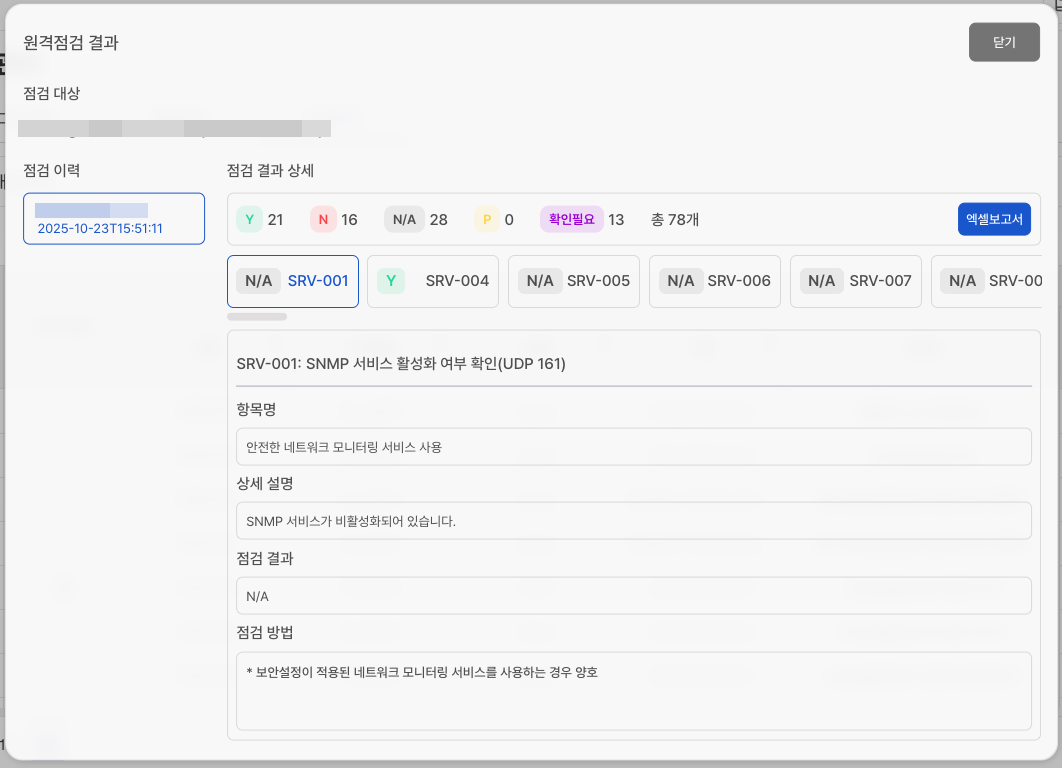Click the 점검 결과 field showing N/A
Viewport: 1062px width, 768px height.
coord(633,596)
